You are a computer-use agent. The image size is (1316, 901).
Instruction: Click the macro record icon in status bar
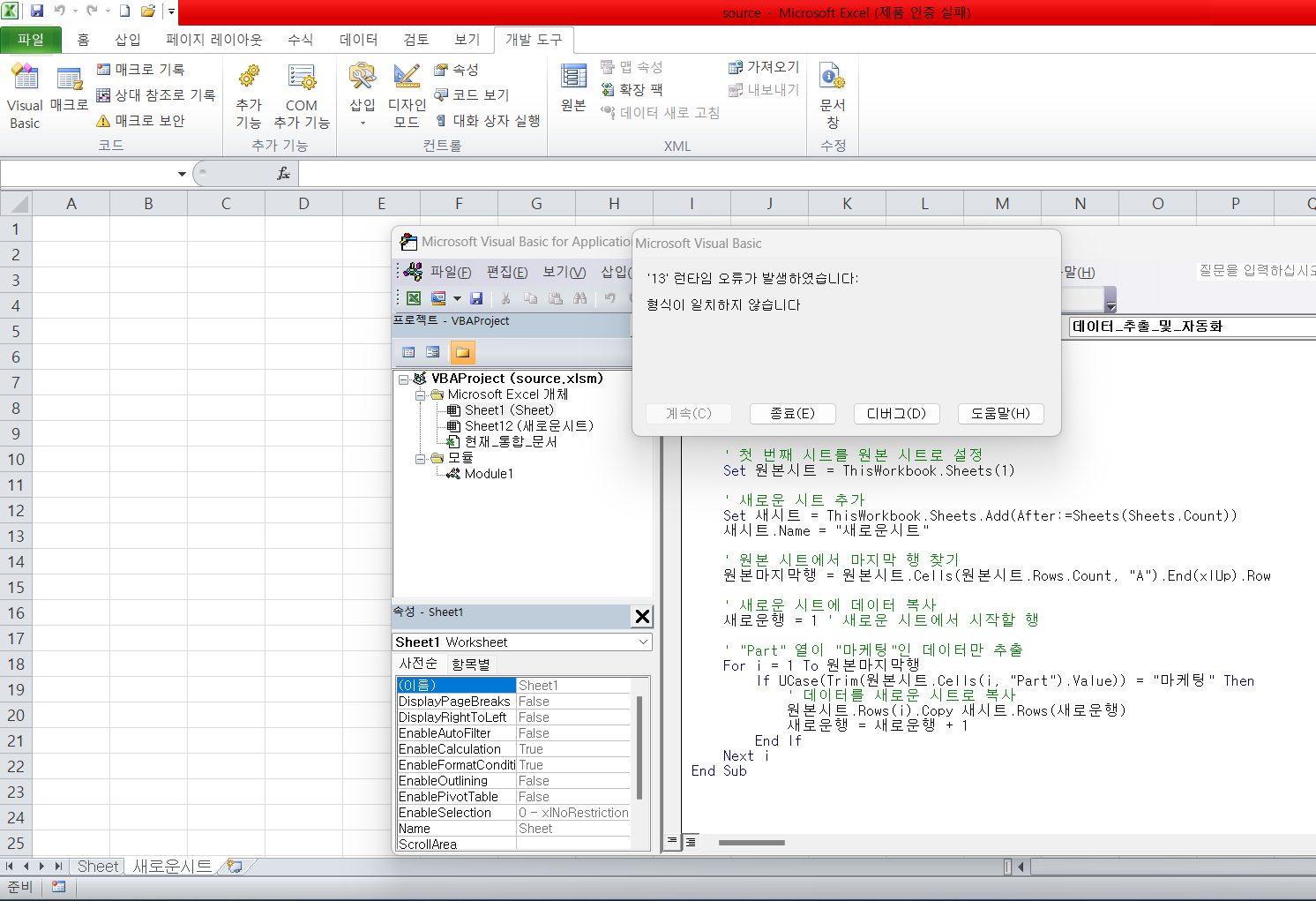(58, 887)
